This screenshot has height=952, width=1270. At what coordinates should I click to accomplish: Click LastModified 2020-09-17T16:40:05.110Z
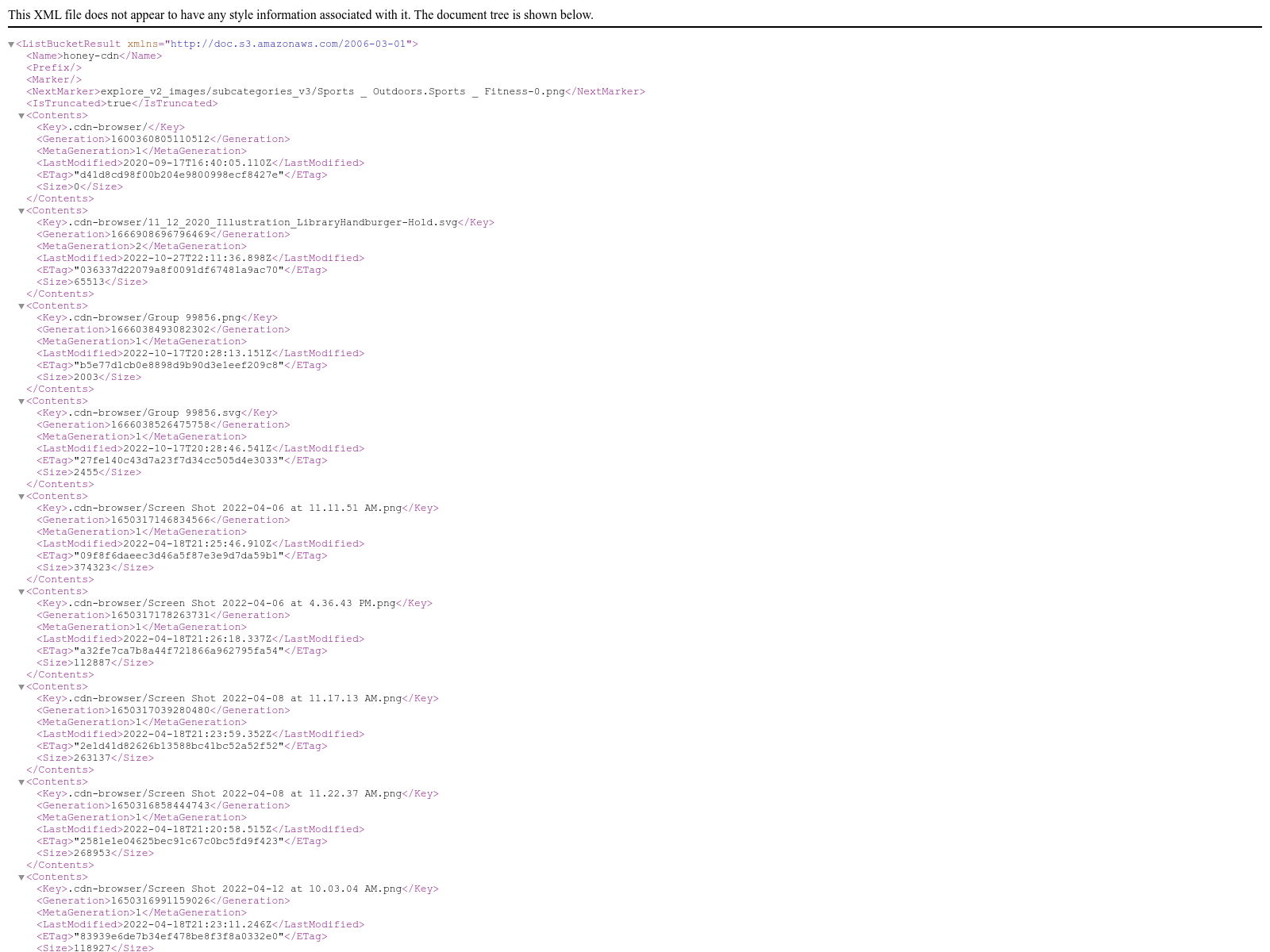pyautogui.click(x=198, y=163)
